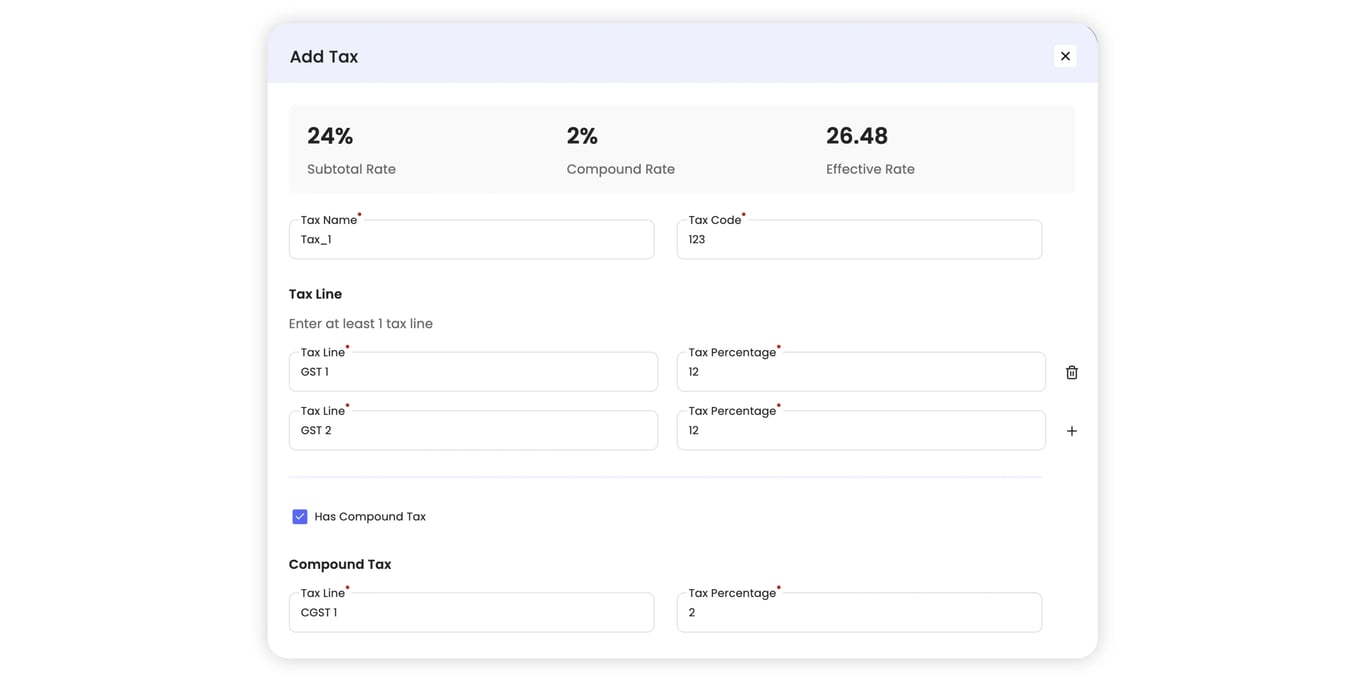Image resolution: width=1366 pixels, height=682 pixels.
Task: Click into the Tax Name field
Action: coord(471,239)
